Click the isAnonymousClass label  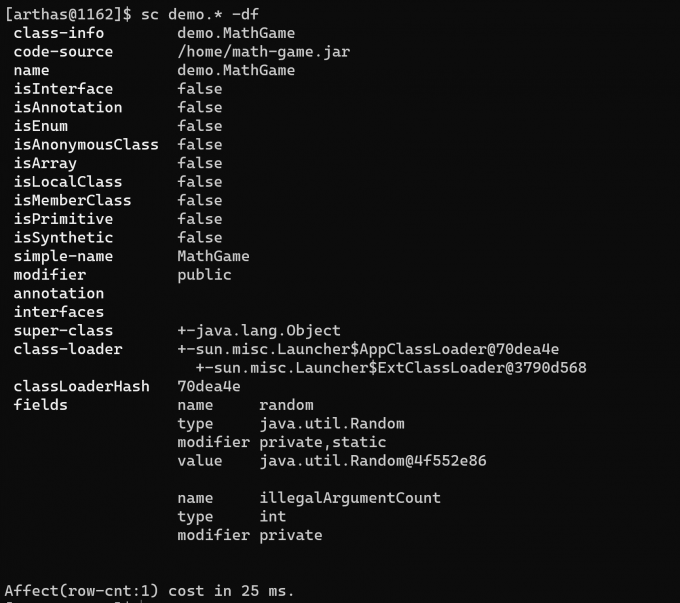tap(86, 145)
